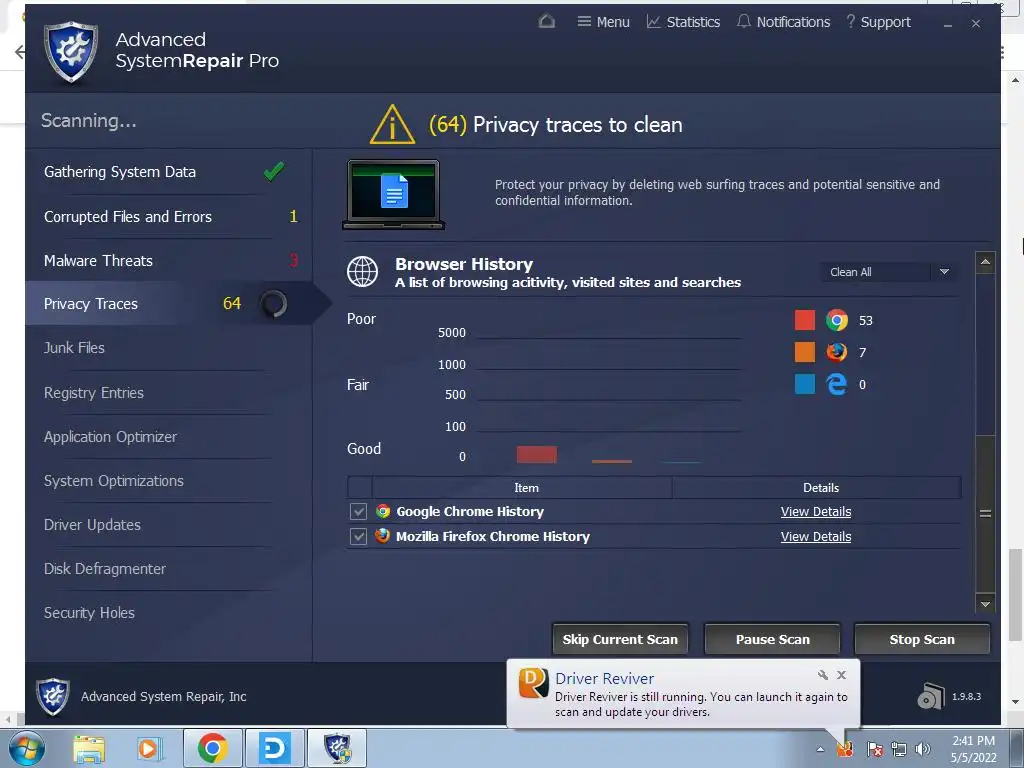The height and width of the screenshot is (768, 1024).
Task: Open Statistics from the header
Action: (x=683, y=22)
